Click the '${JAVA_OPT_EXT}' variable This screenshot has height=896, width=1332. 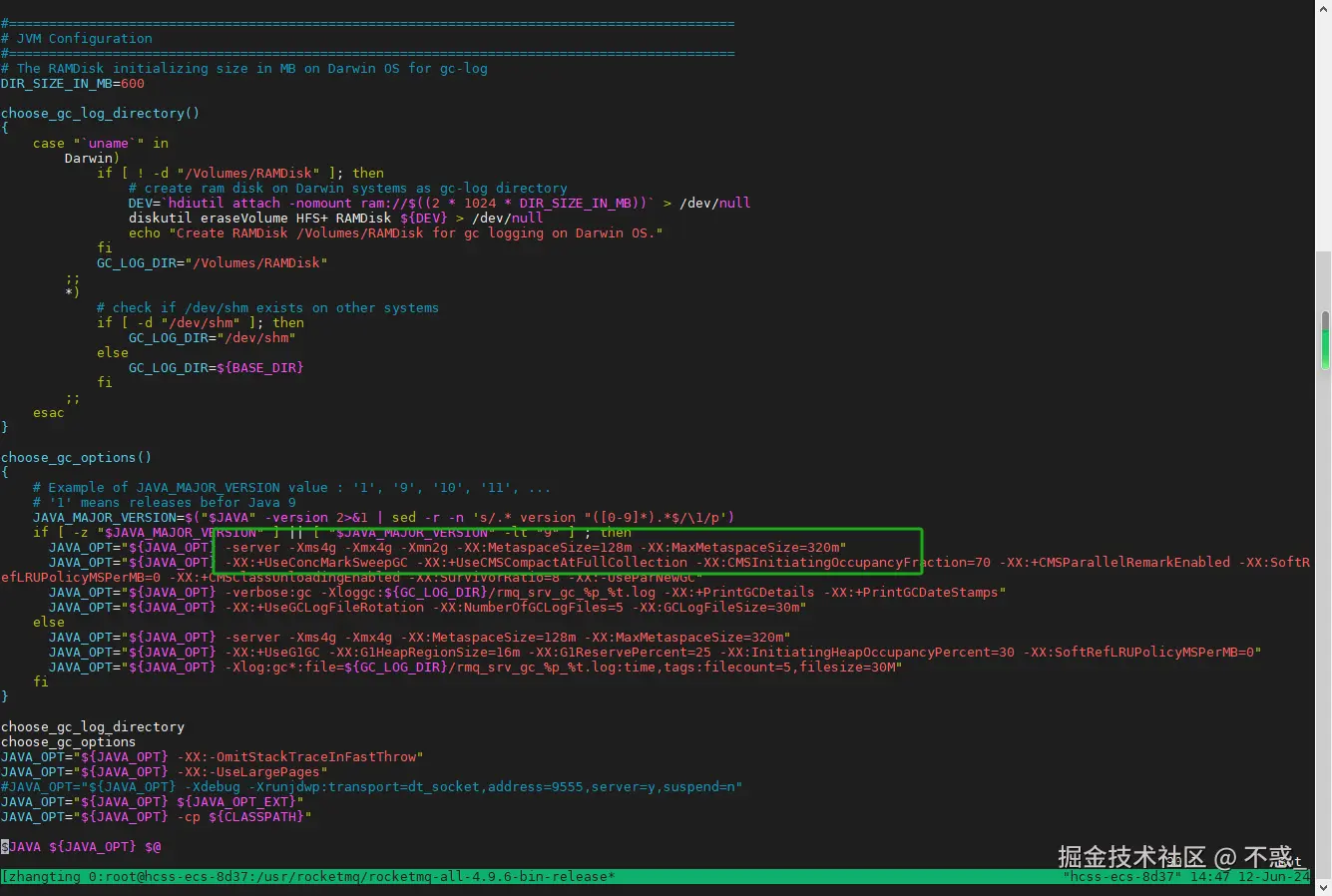click(x=236, y=801)
